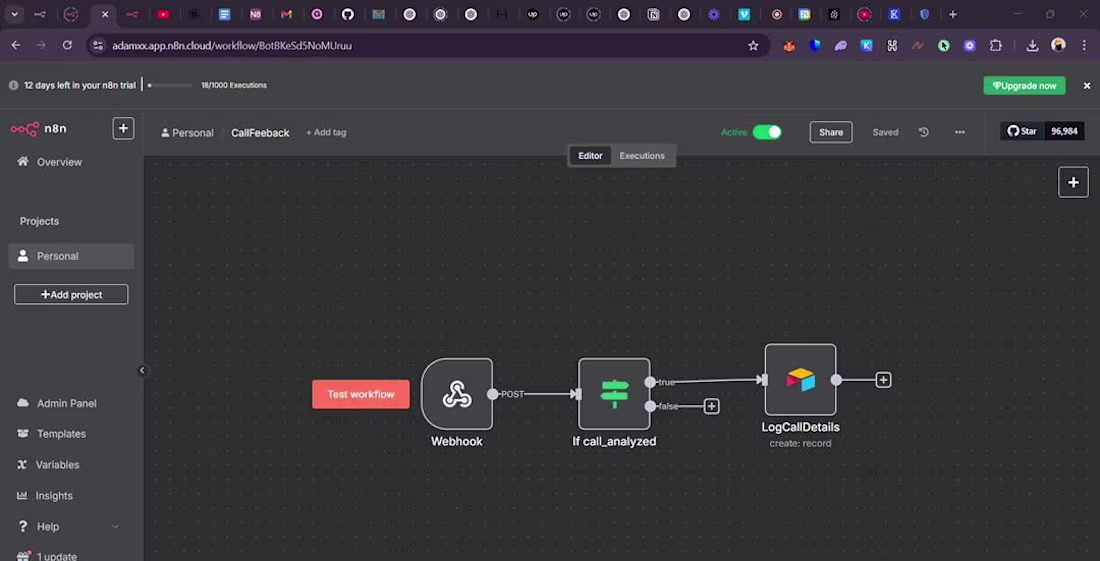Switch to the GitHub tab
Viewport: 1100px width, 561px height.
(x=348, y=14)
